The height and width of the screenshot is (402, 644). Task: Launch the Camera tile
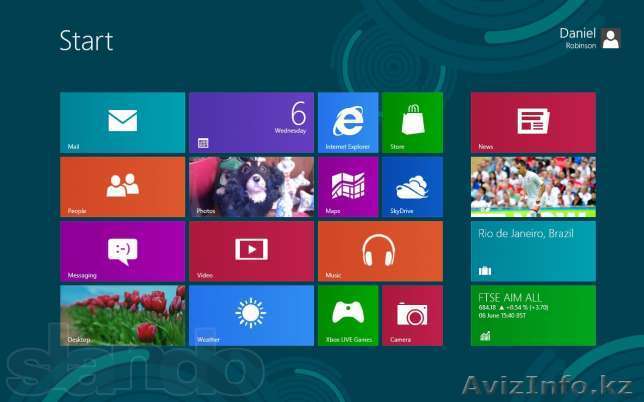click(412, 315)
